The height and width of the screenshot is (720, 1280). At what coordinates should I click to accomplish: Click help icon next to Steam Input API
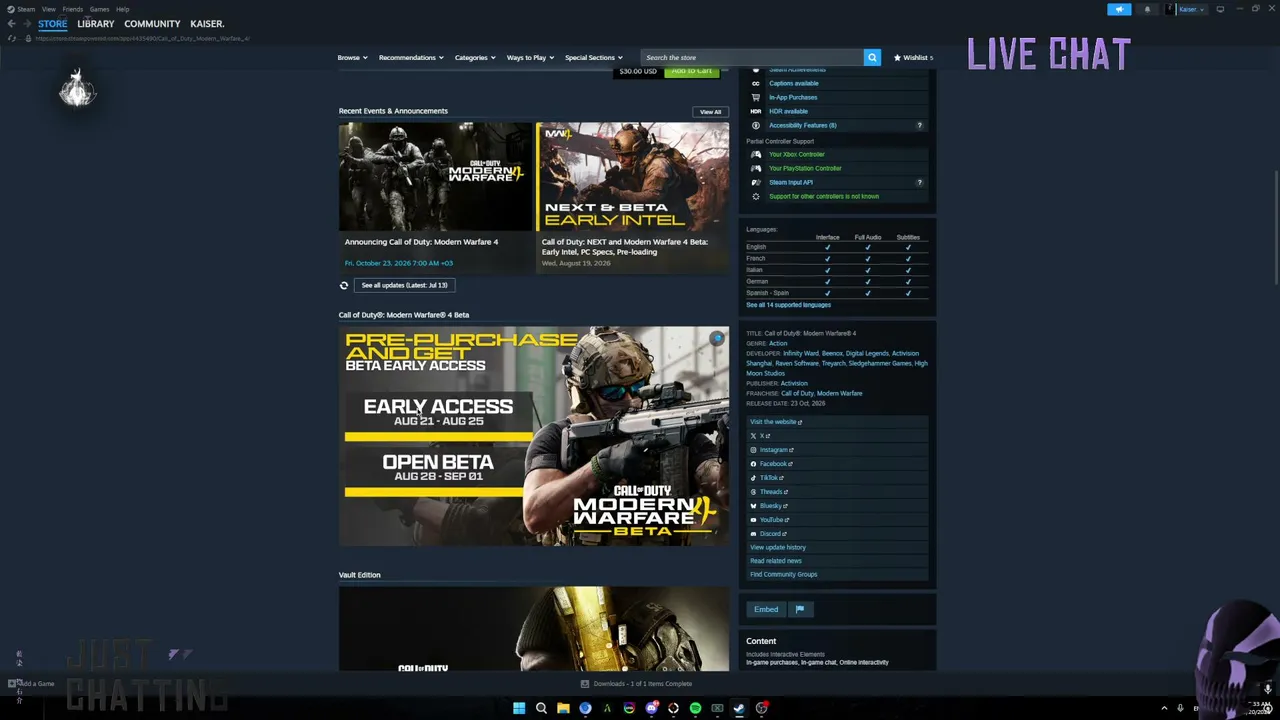(x=919, y=182)
